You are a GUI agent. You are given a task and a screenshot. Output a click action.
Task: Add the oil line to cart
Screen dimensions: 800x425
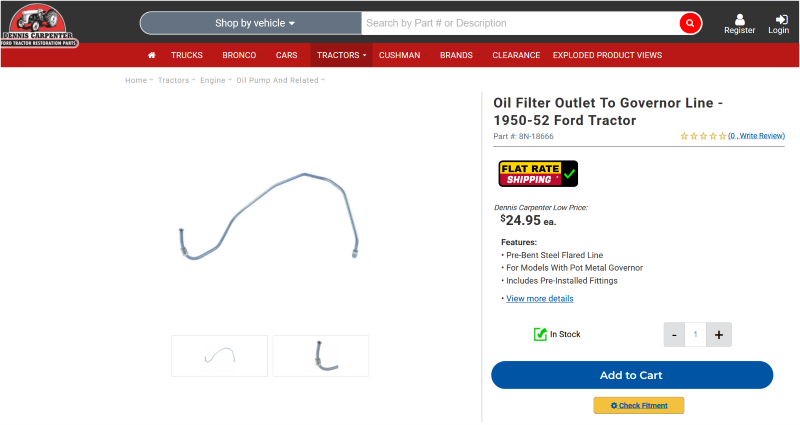click(x=632, y=375)
